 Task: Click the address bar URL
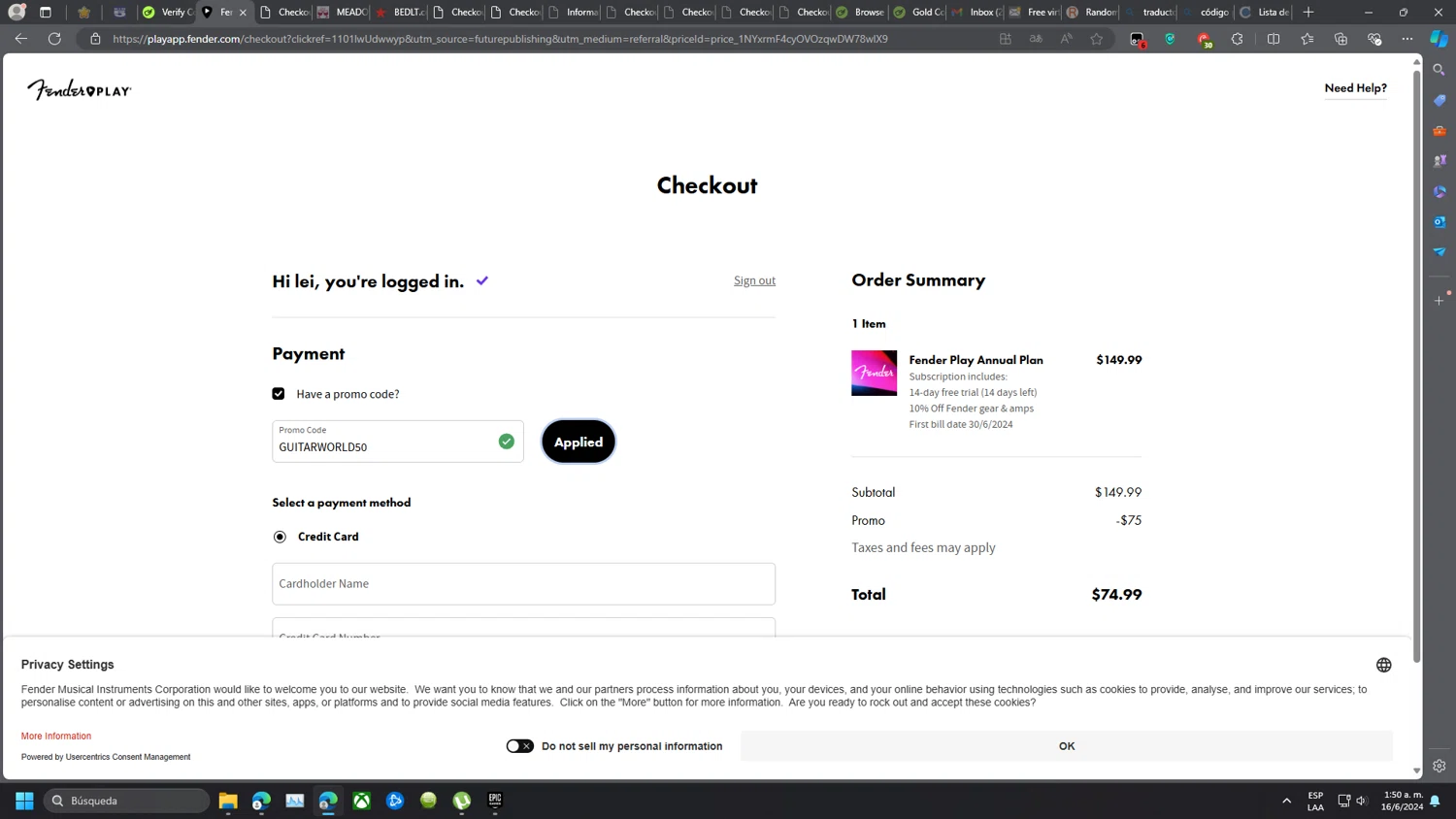(x=500, y=39)
